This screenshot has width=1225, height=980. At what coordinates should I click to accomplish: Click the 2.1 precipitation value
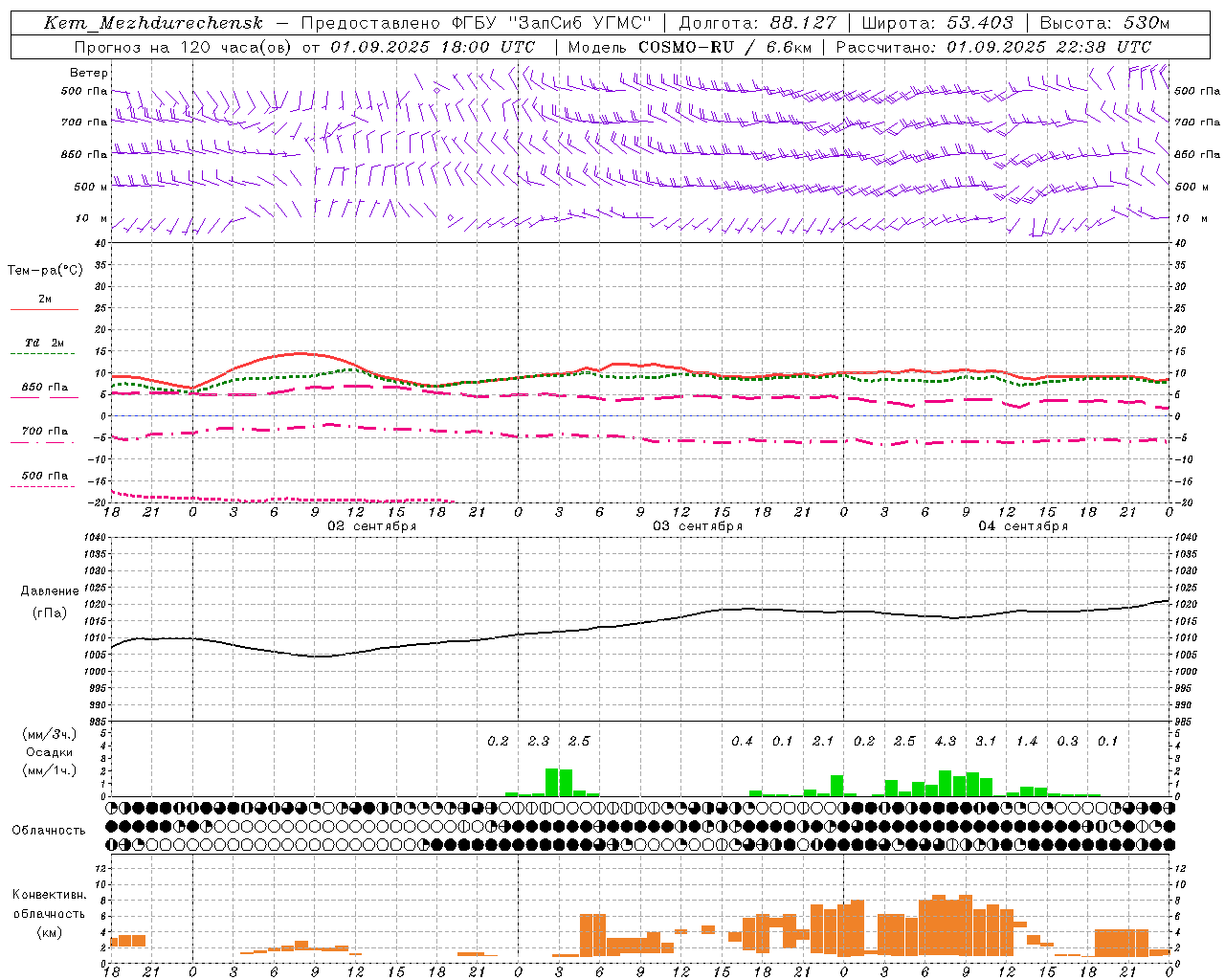point(823,742)
